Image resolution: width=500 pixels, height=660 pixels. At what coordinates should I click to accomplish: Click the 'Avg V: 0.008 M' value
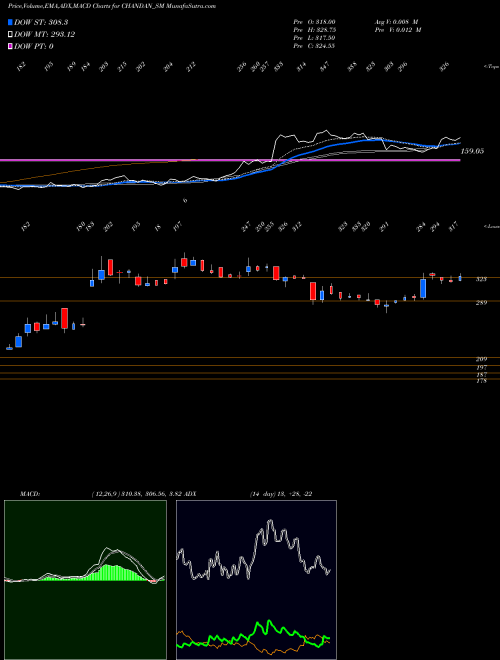(398, 22)
